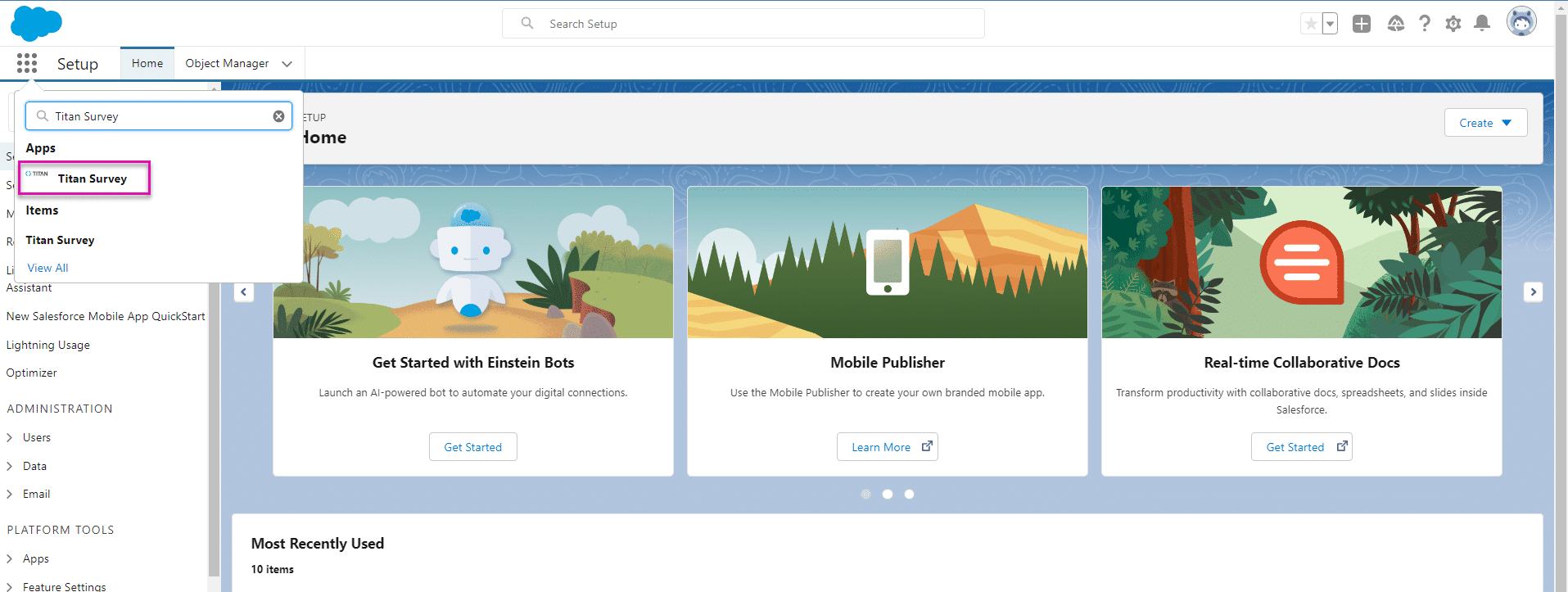Open the global actions plus icon
Screen dimensions: 1568x592
tap(1361, 24)
